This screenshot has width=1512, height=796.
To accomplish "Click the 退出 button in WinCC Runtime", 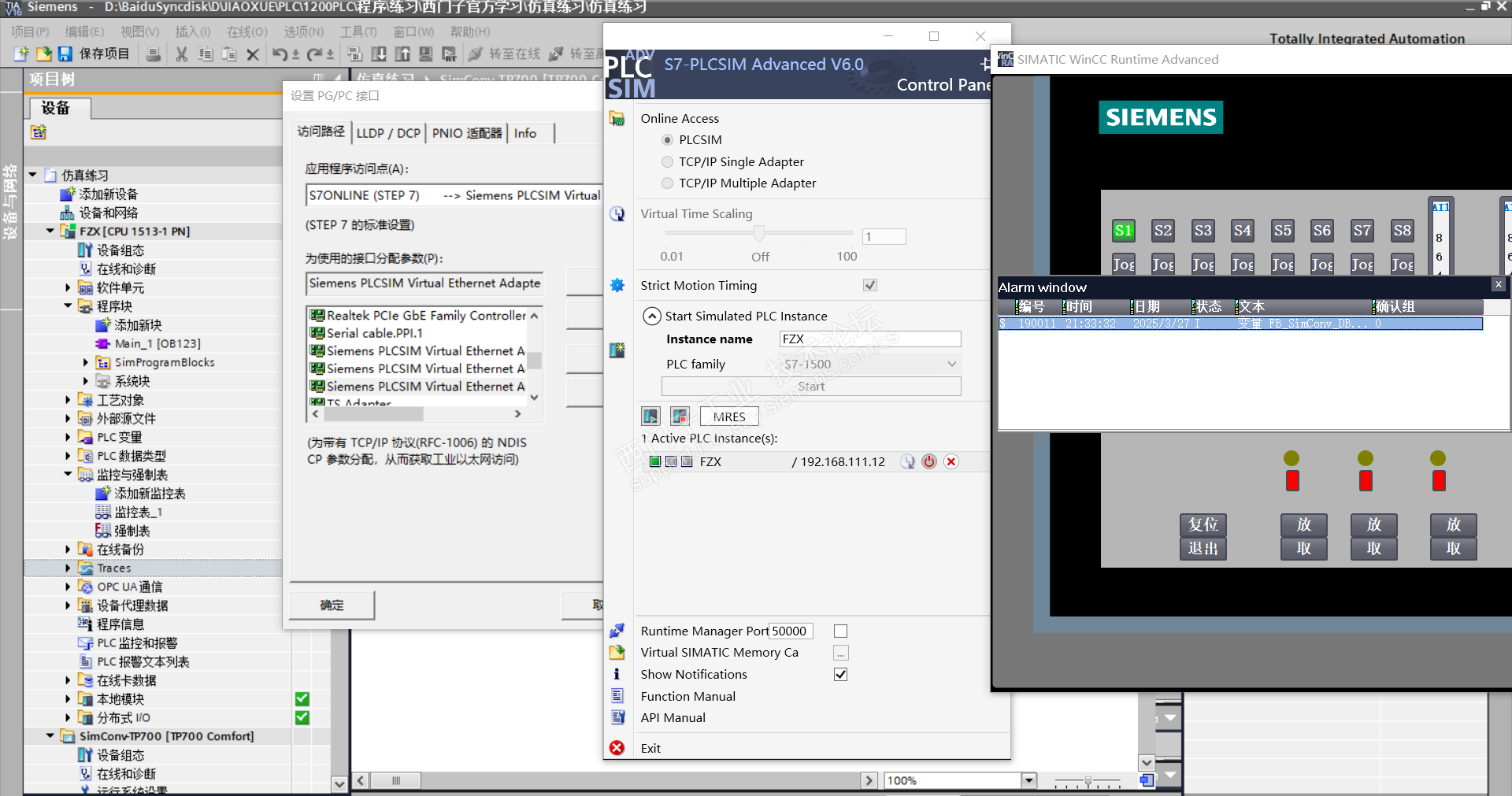I will pos(1203,549).
